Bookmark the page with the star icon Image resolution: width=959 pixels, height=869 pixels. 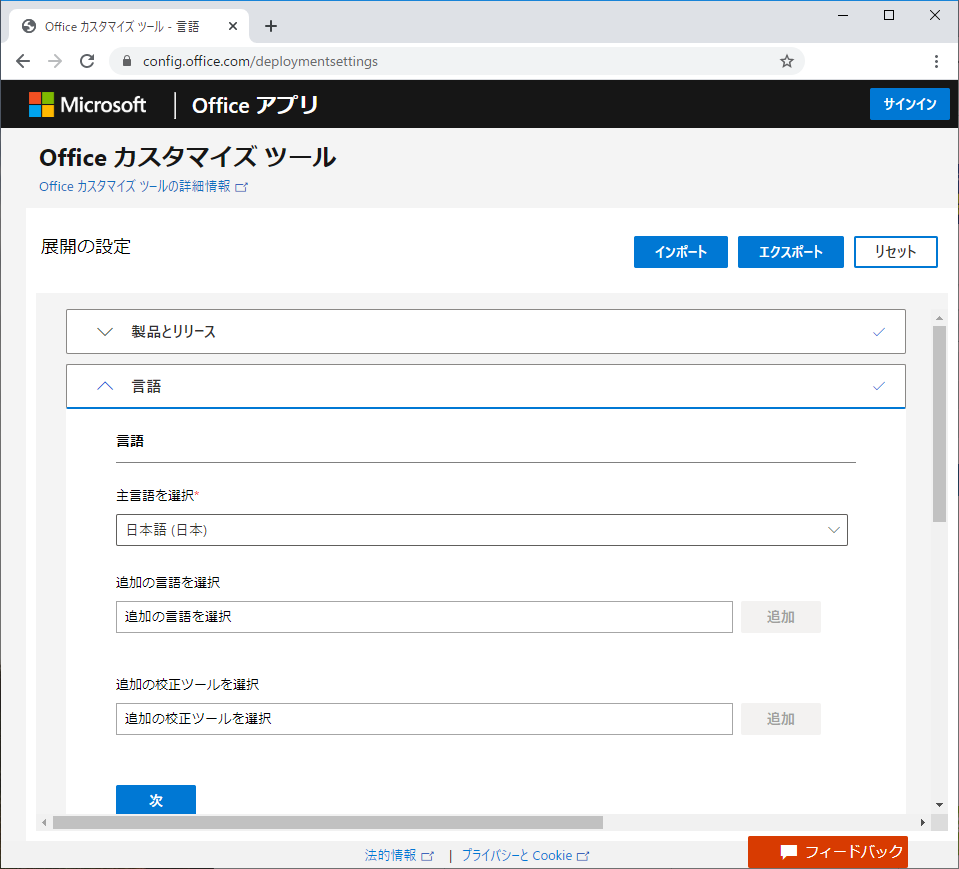pos(787,61)
